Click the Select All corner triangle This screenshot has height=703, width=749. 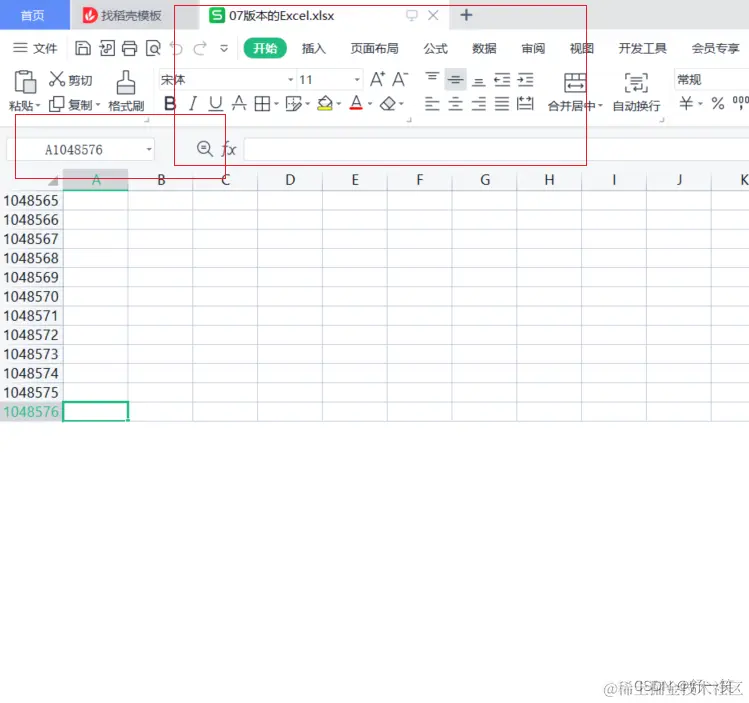(x=53, y=181)
